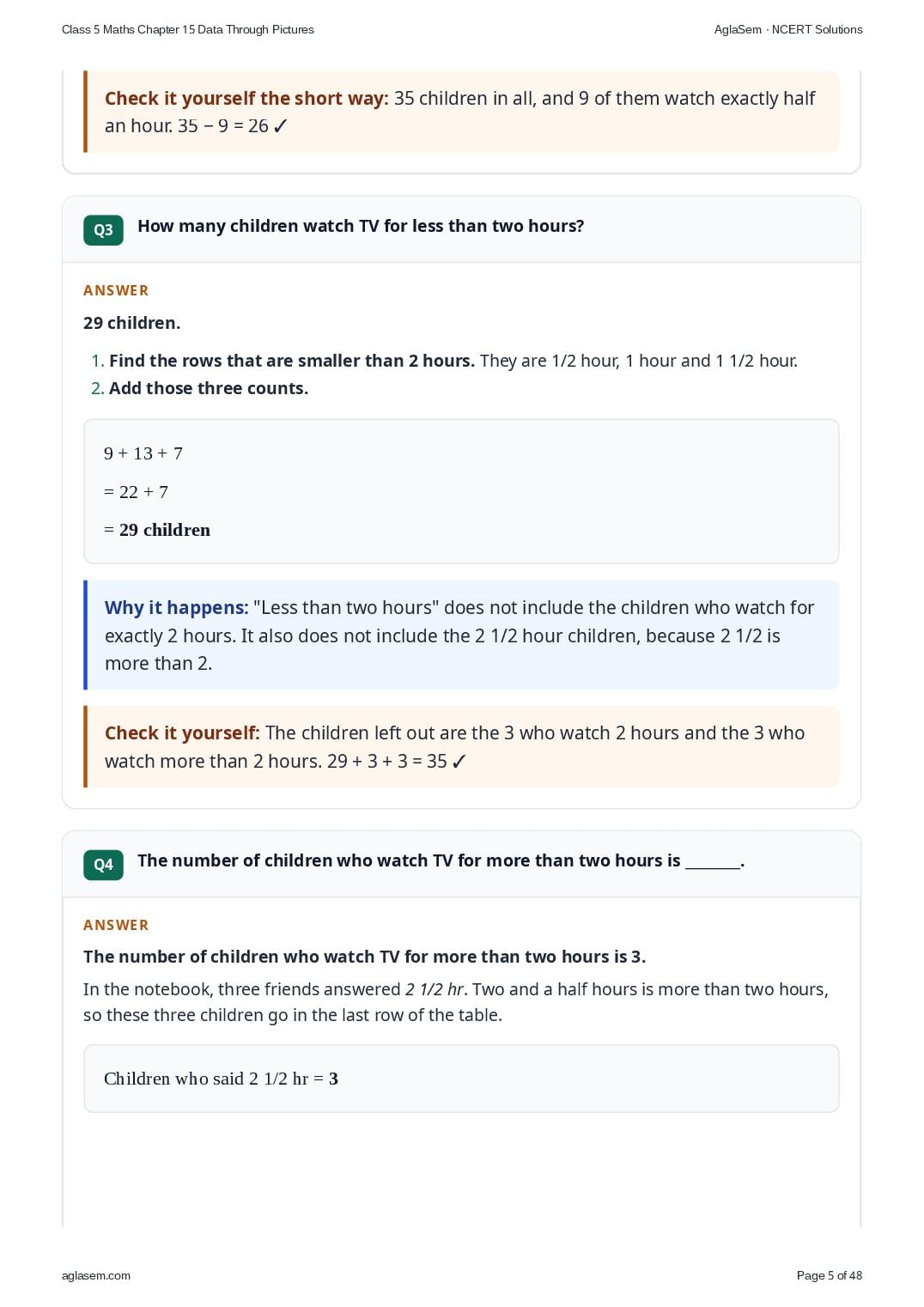The image size is (924, 1307).
Task: Click the checkmark after 35 − 9 = 26
Action: click(x=280, y=126)
